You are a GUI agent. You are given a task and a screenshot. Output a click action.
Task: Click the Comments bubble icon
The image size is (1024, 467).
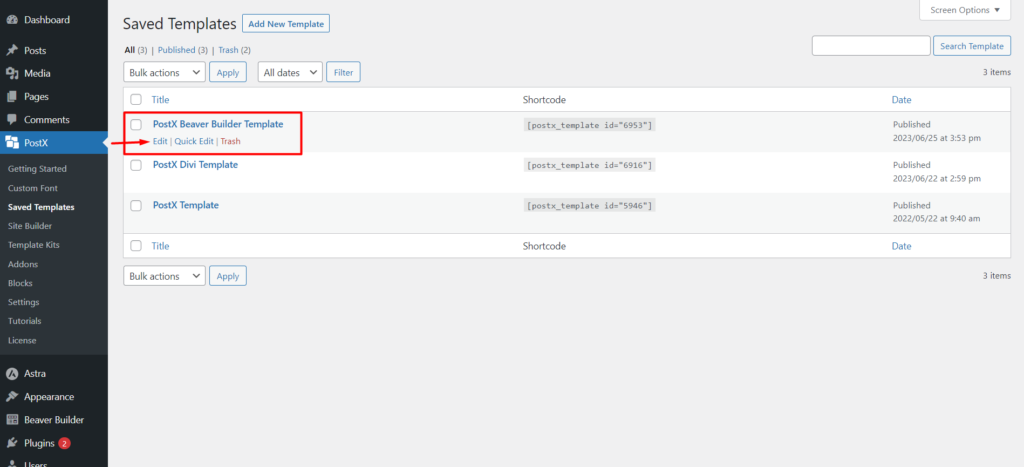point(12,120)
